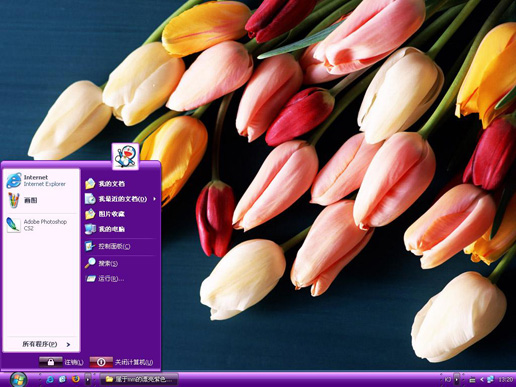516x387 pixels.
Task: Click the 13:20 system clock
Action: (x=505, y=380)
